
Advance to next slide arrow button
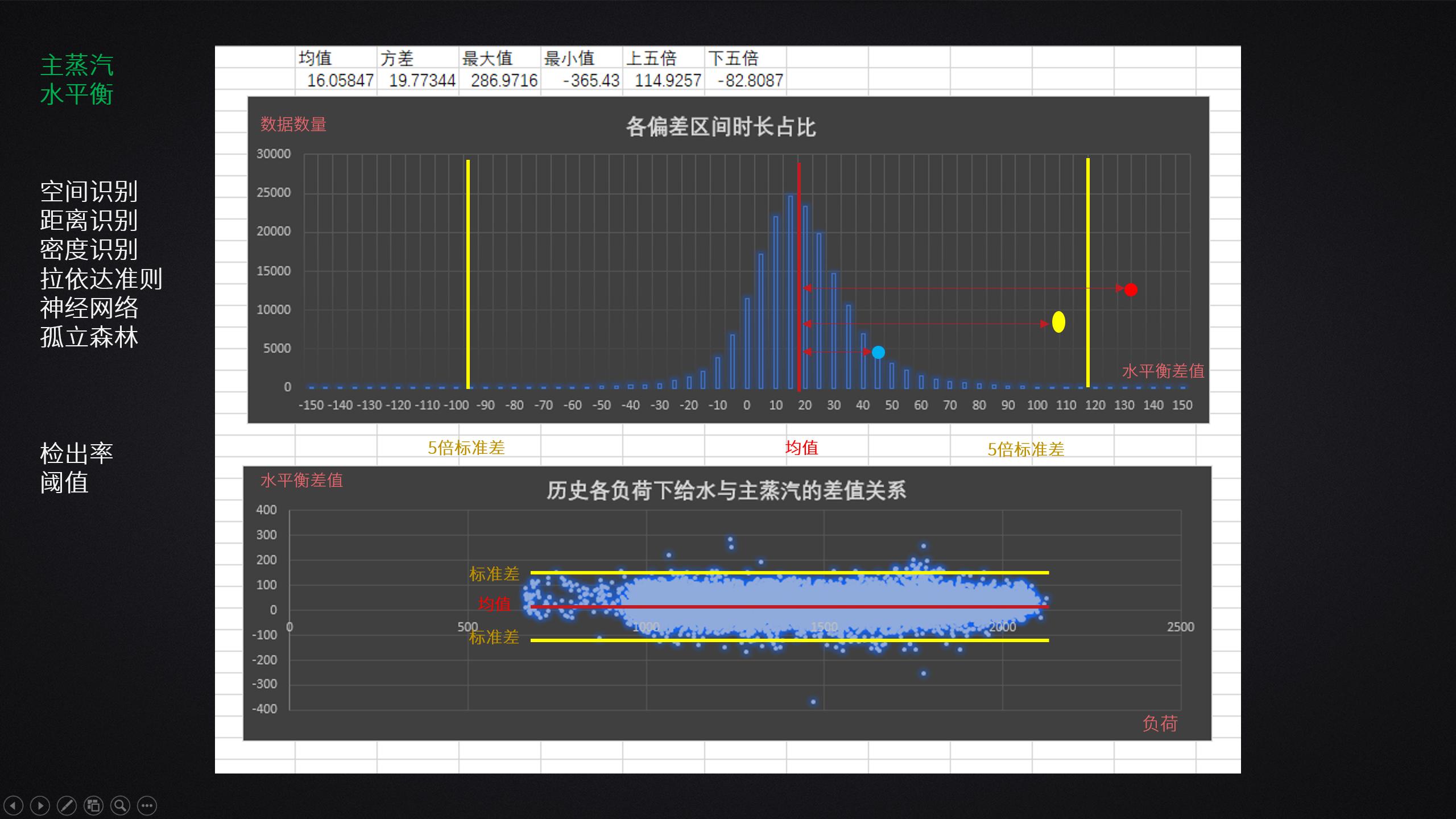(x=40, y=805)
